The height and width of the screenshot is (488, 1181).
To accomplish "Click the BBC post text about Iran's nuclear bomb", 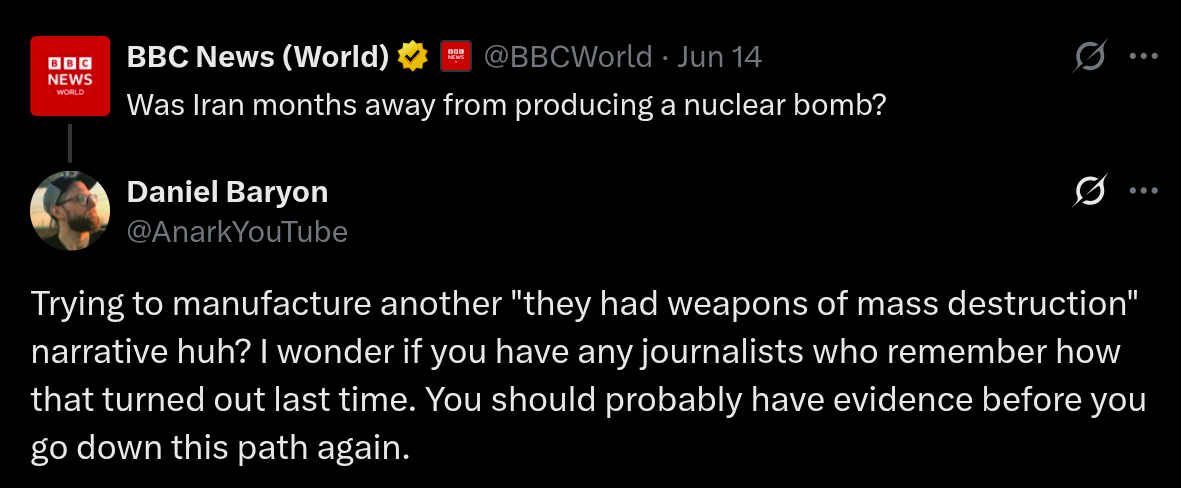I will click(x=506, y=104).
